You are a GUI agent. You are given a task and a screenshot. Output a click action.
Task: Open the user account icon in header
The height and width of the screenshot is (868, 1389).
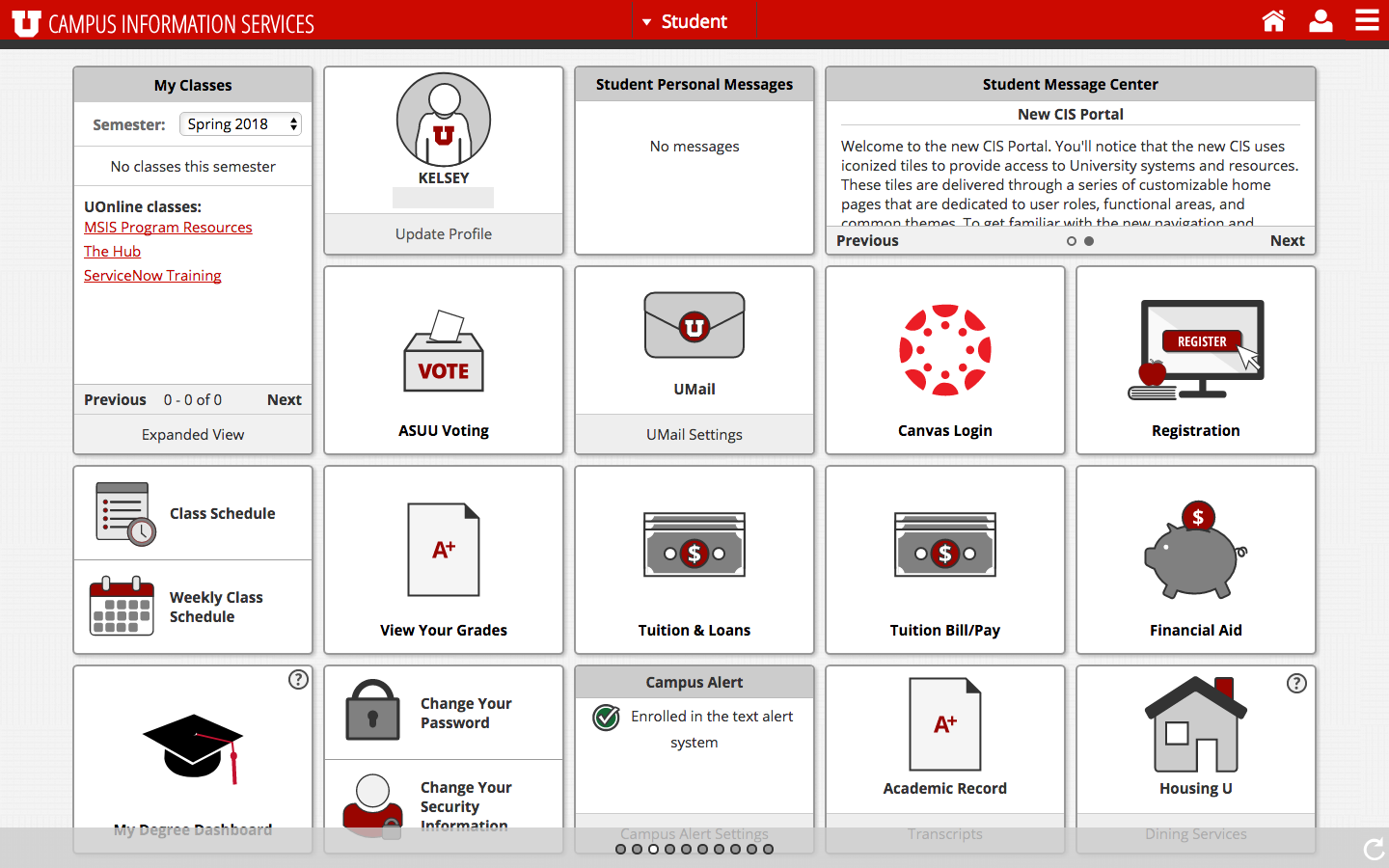tap(1321, 21)
